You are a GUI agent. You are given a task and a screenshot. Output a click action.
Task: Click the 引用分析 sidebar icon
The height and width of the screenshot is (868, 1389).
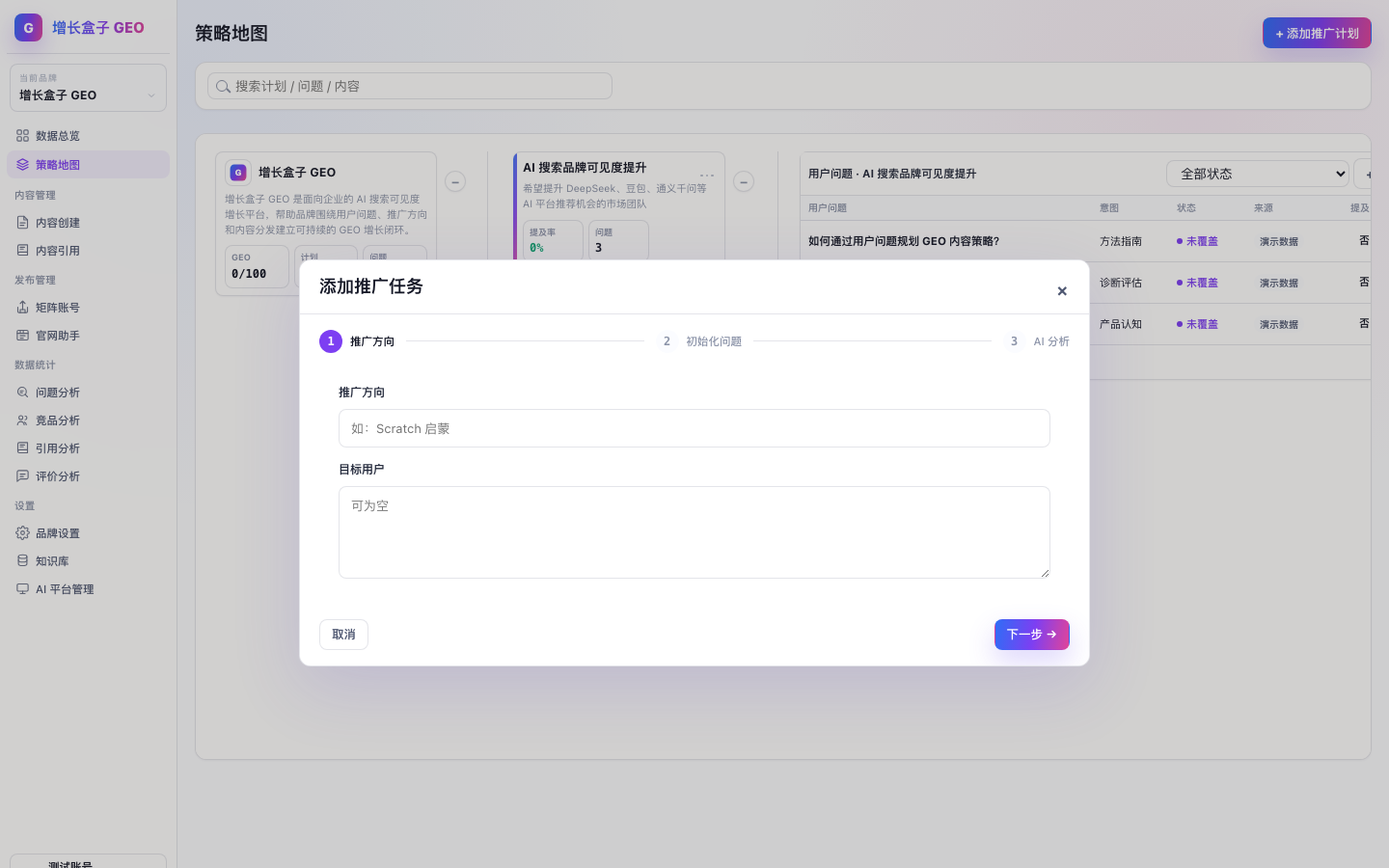tap(22, 448)
